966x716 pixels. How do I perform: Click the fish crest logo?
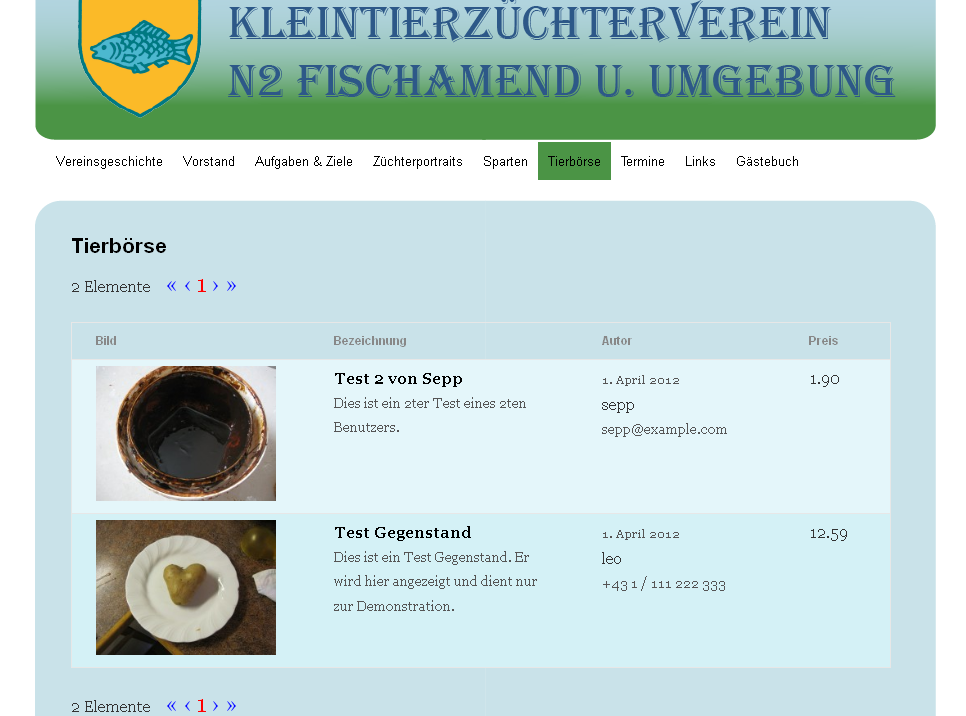tap(140, 55)
